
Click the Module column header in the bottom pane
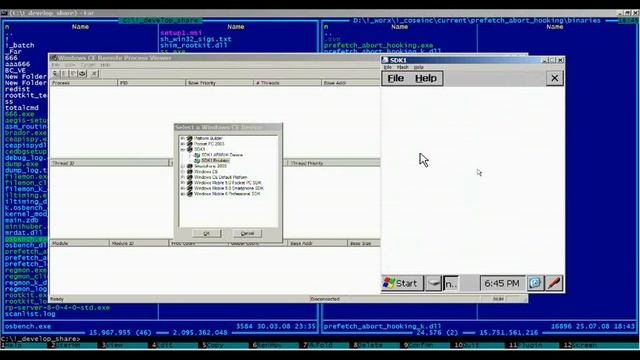coord(79,243)
